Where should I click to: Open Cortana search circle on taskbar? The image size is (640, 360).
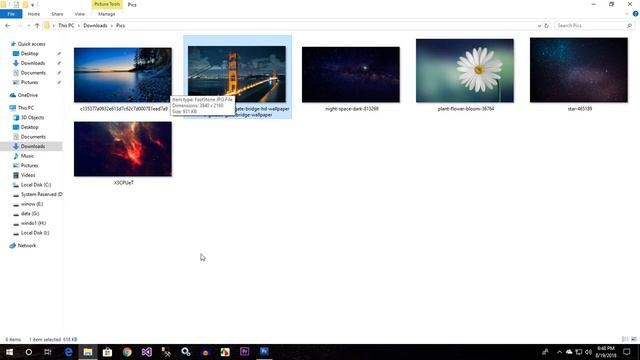[x=29, y=352]
